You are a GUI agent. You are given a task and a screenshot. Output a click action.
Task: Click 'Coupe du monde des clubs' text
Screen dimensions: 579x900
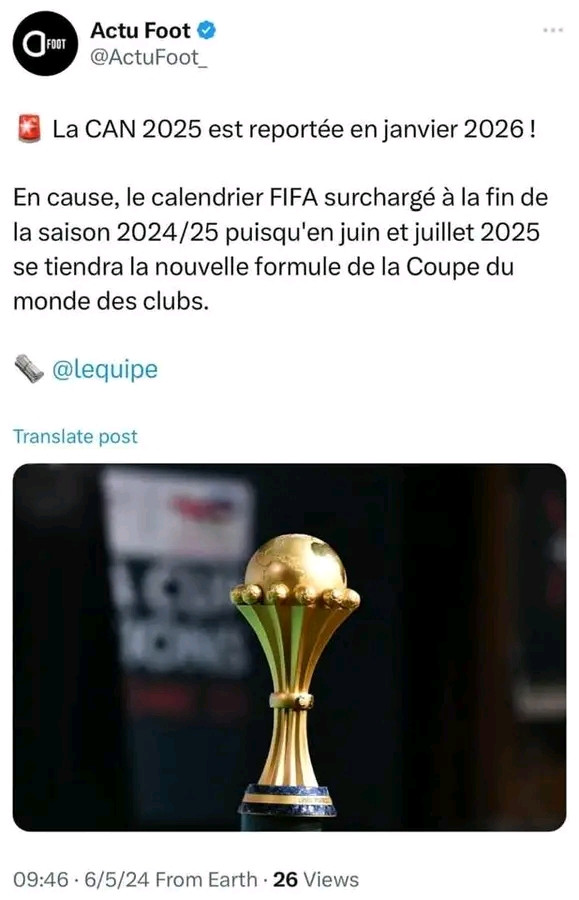pyautogui.click(x=263, y=284)
